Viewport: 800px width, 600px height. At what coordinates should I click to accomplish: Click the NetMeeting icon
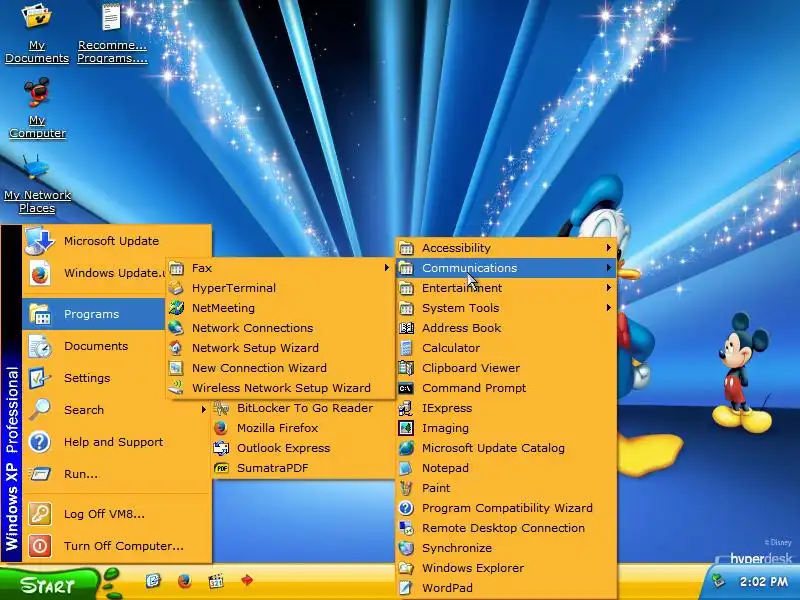point(176,308)
